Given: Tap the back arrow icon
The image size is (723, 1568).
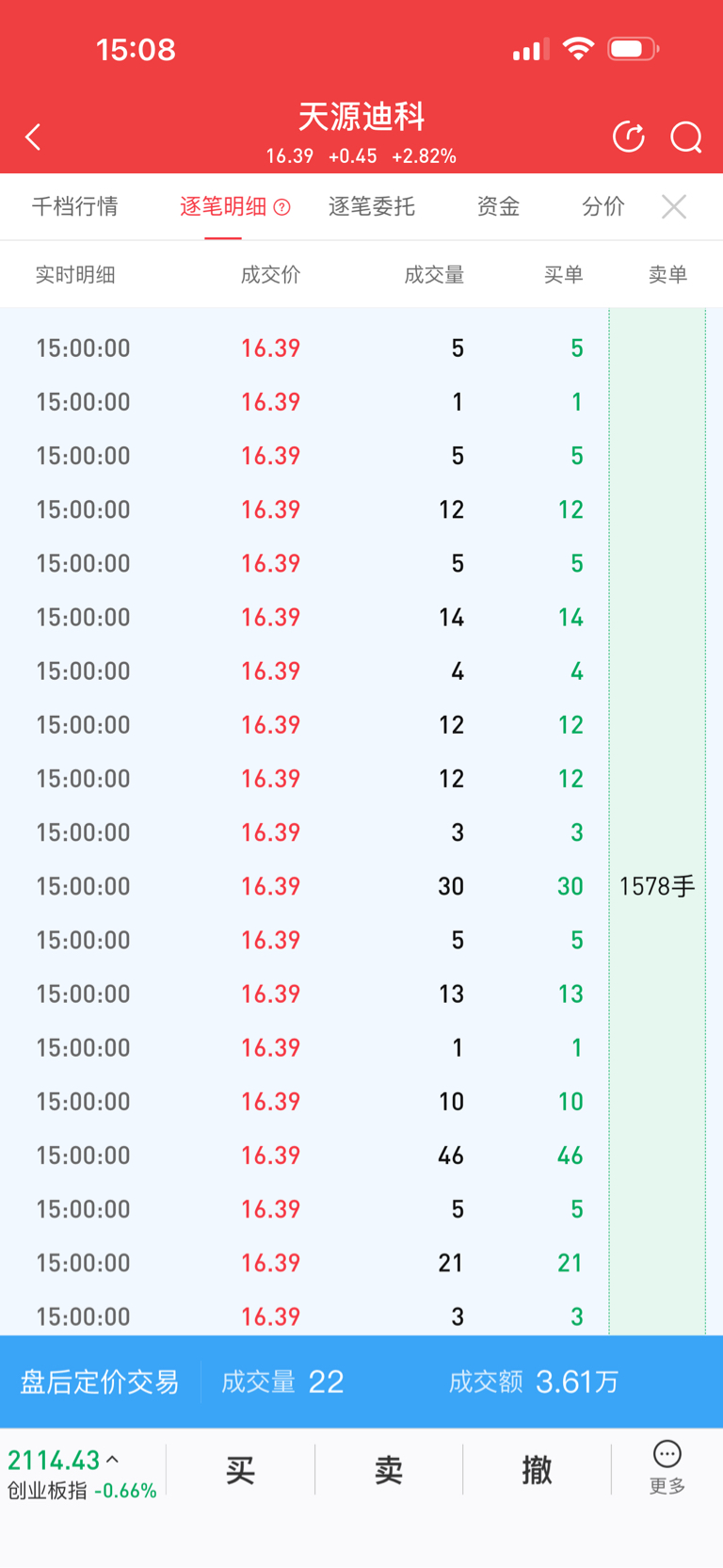Looking at the screenshot, I should click(33, 137).
